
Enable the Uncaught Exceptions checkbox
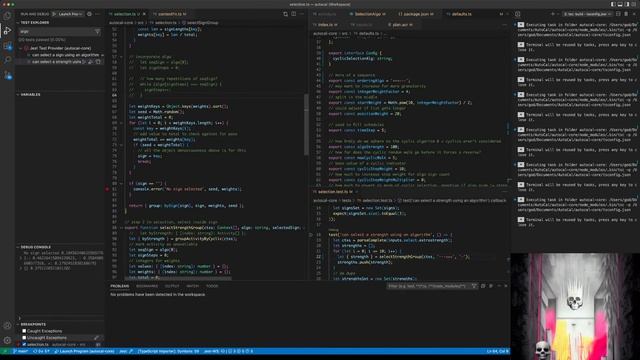point(24,338)
